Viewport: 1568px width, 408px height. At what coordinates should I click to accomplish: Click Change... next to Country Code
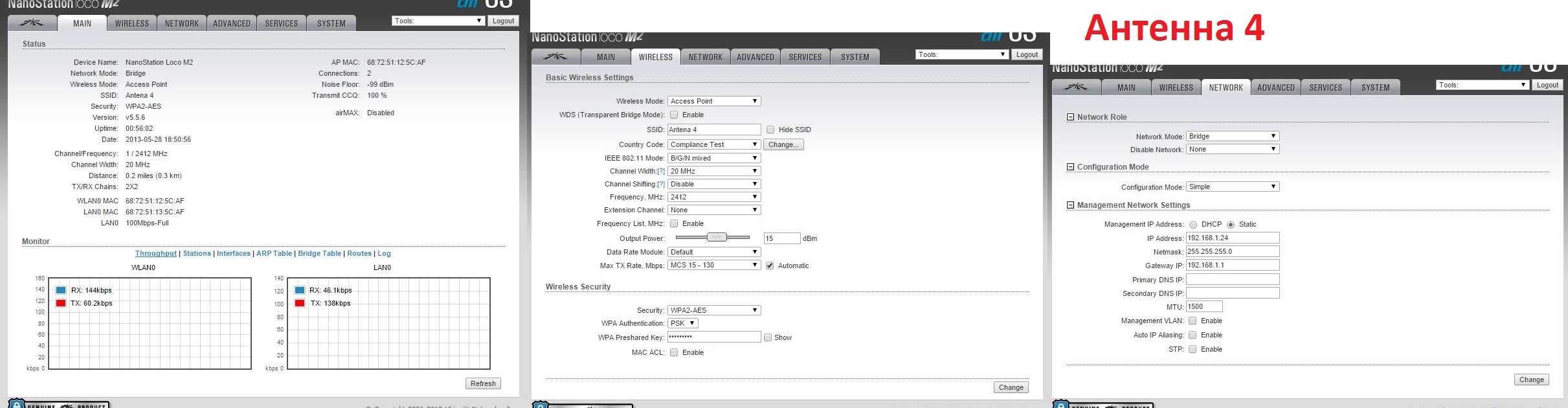[x=783, y=144]
